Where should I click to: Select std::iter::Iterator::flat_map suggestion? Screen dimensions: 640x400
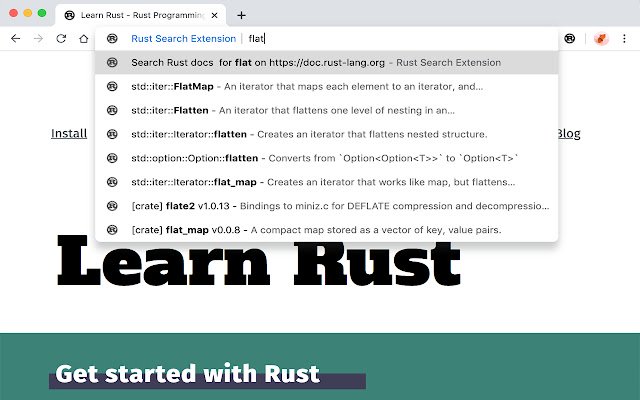[327, 182]
